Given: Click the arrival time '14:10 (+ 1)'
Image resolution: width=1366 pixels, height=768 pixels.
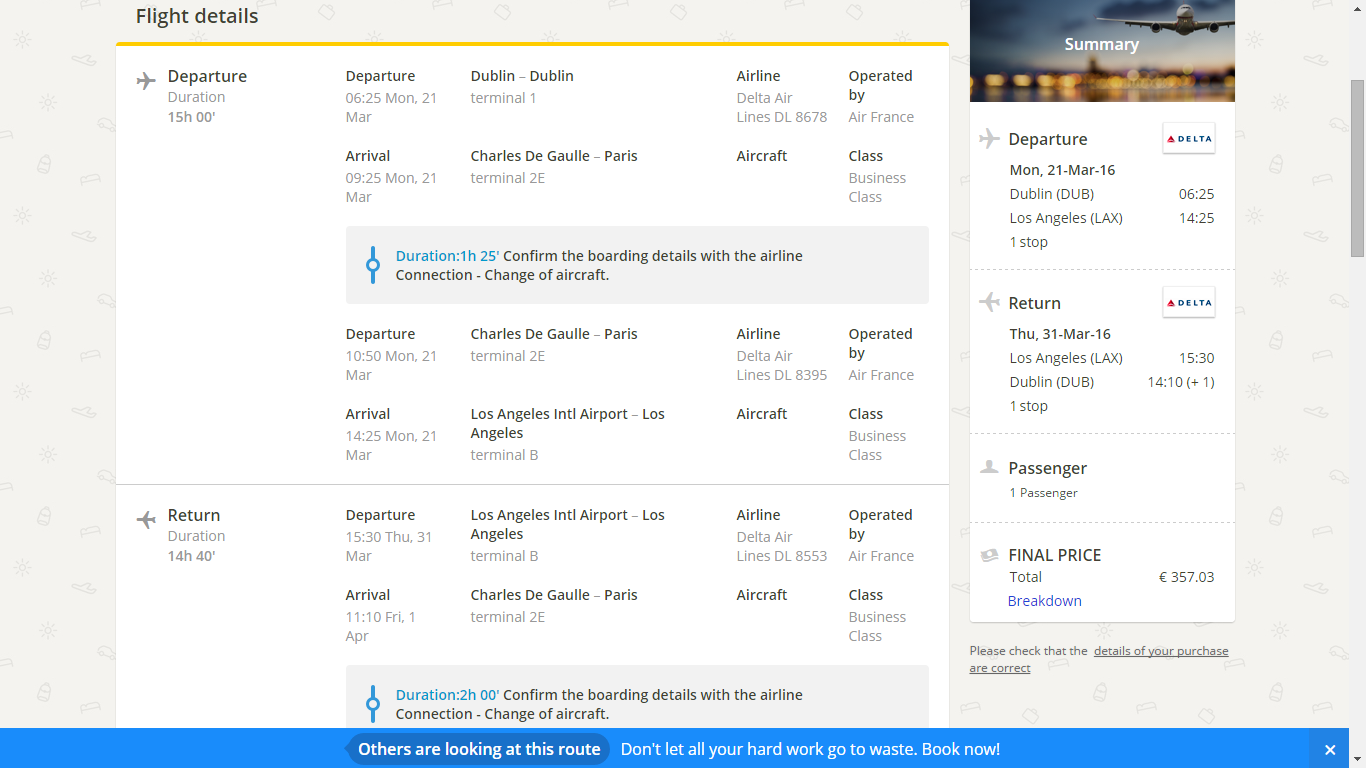Looking at the screenshot, I should click(1181, 382).
